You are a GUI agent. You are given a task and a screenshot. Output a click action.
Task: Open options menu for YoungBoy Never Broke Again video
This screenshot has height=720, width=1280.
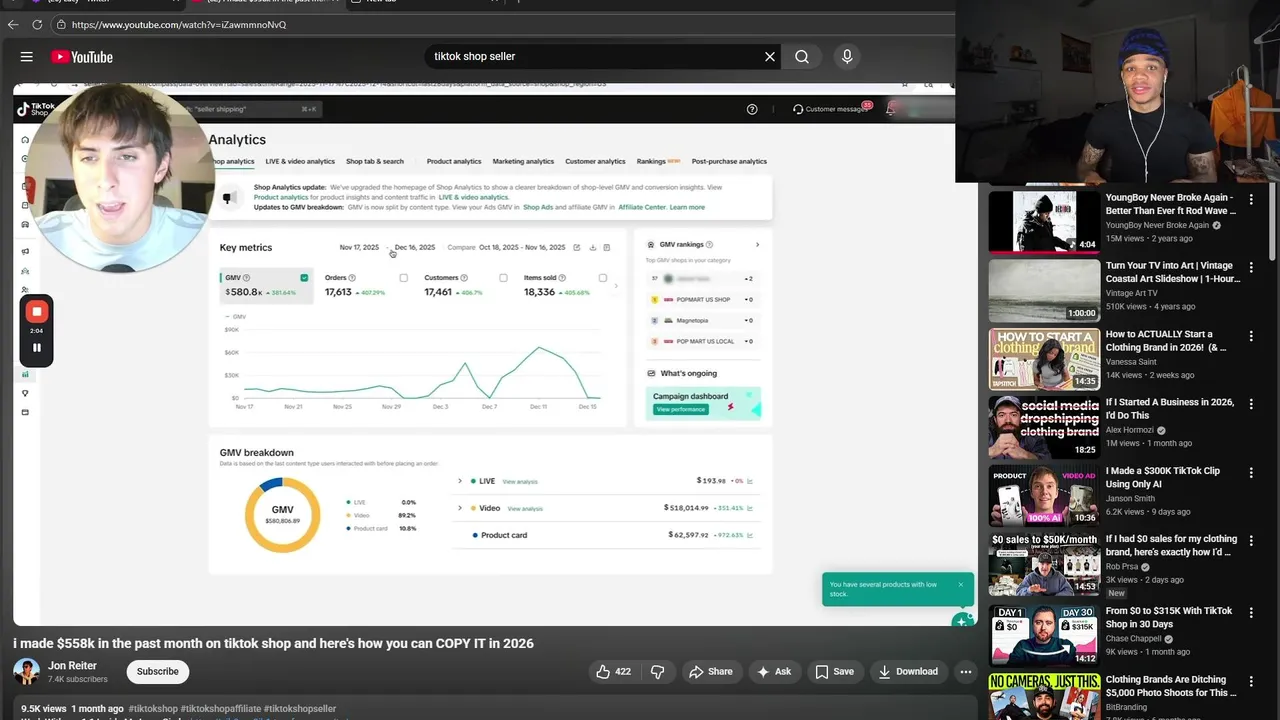pos(1251,200)
